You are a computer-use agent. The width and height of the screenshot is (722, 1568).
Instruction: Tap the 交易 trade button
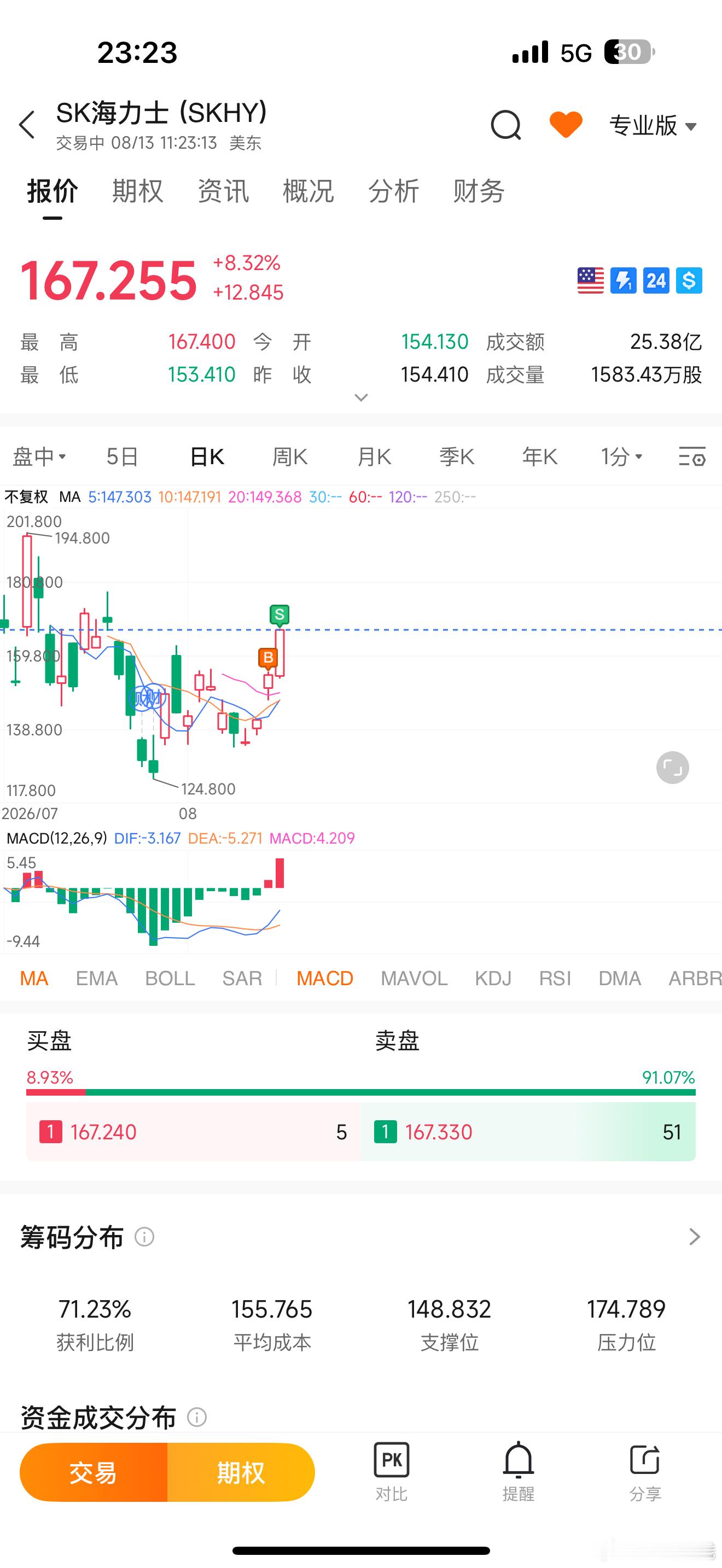(94, 1473)
